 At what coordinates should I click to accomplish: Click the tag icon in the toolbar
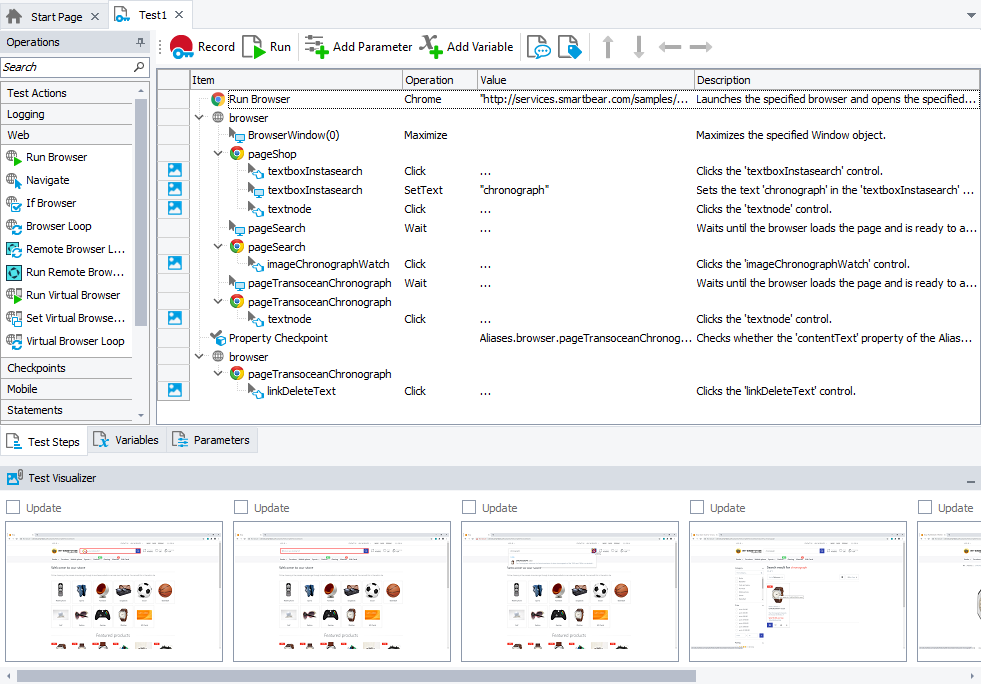569,47
